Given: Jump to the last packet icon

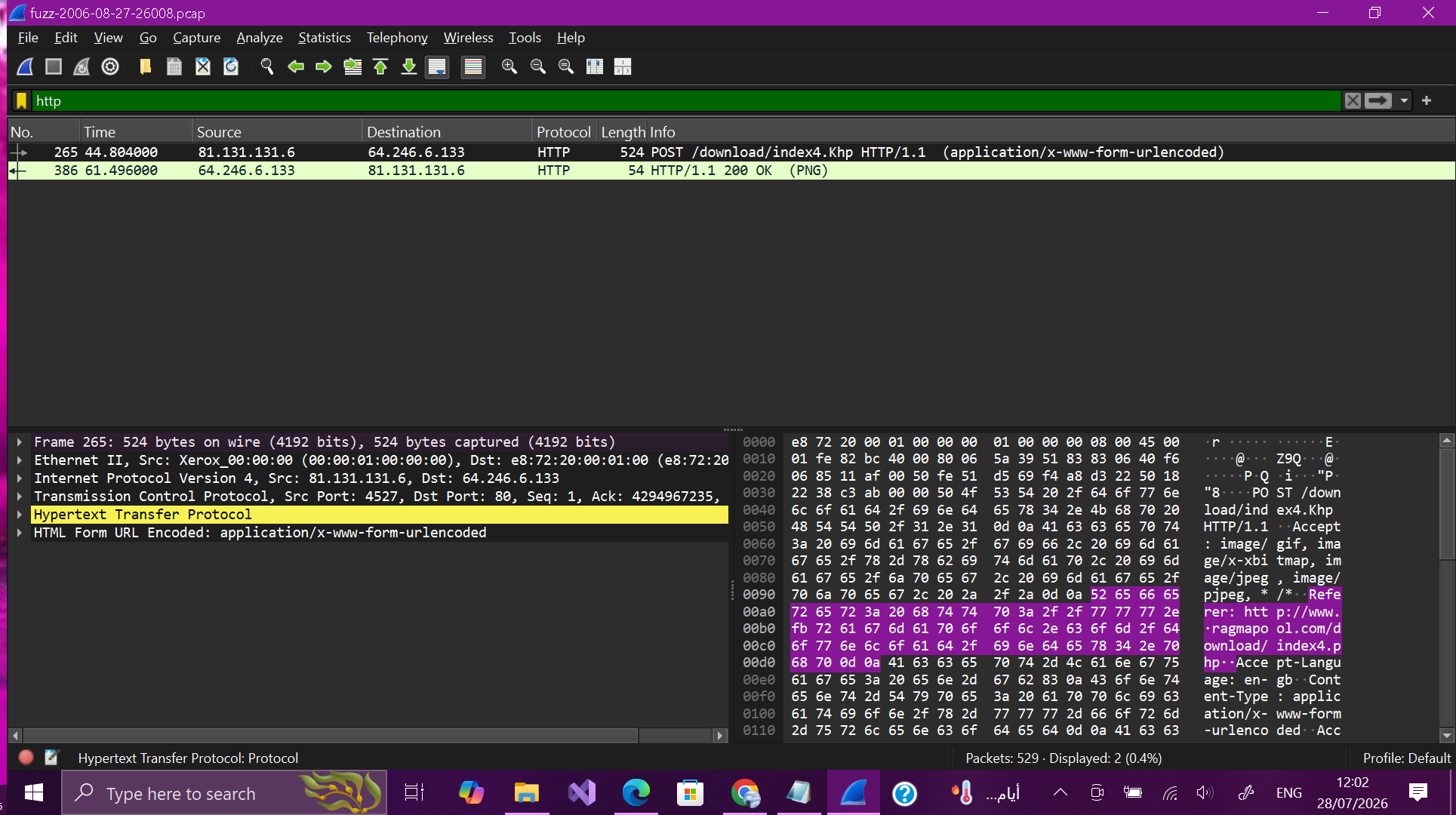Looking at the screenshot, I should [408, 66].
